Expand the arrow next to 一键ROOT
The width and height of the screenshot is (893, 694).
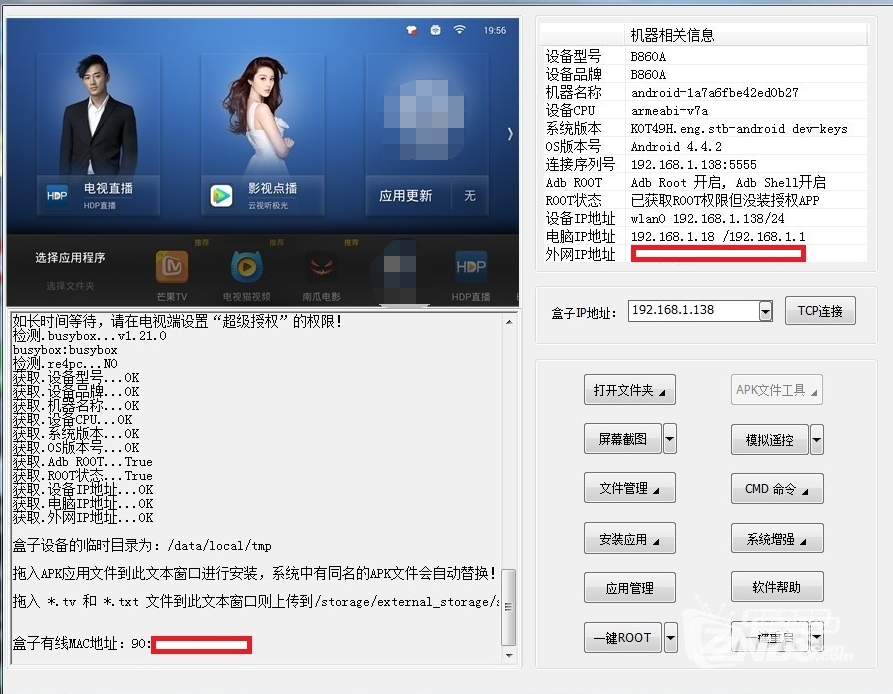pyautogui.click(x=670, y=636)
